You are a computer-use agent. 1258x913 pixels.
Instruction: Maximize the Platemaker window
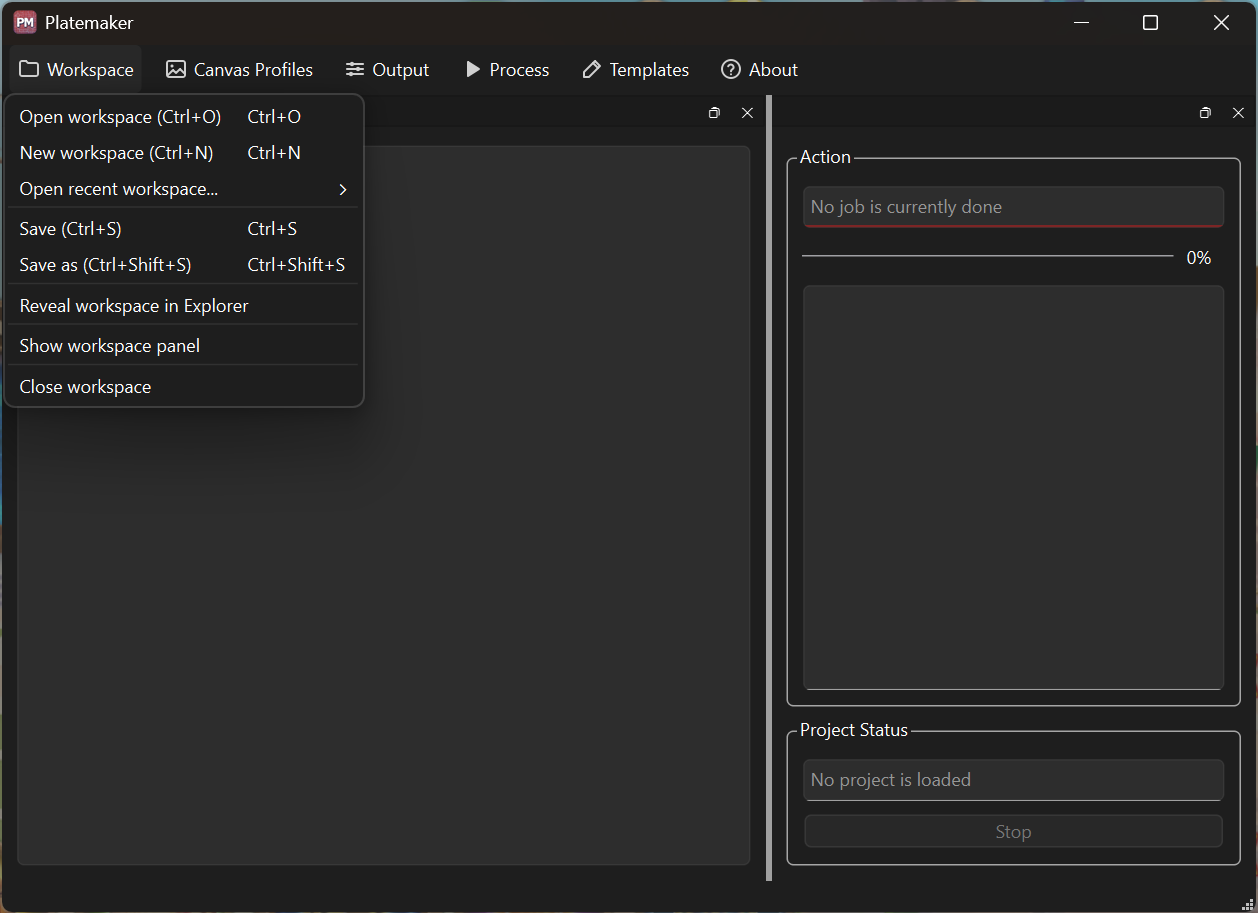[x=1150, y=22]
